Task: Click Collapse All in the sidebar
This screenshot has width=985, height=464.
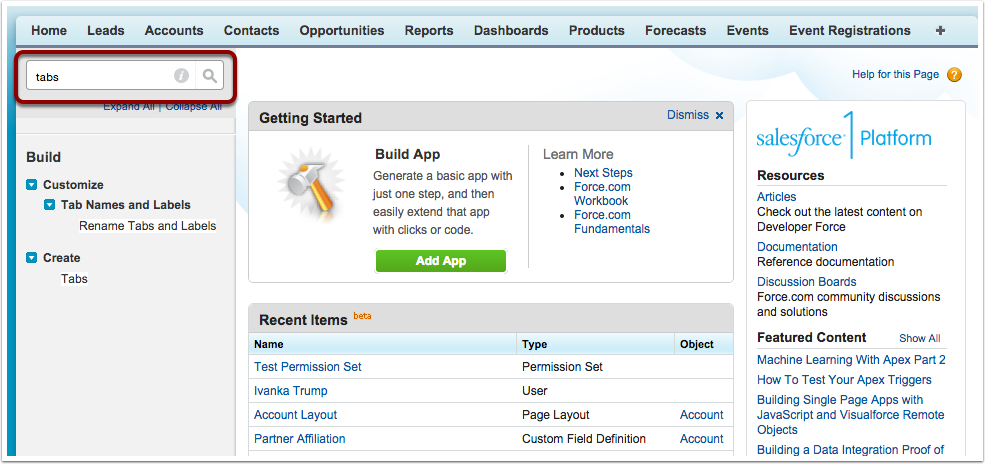Action: coord(193,107)
